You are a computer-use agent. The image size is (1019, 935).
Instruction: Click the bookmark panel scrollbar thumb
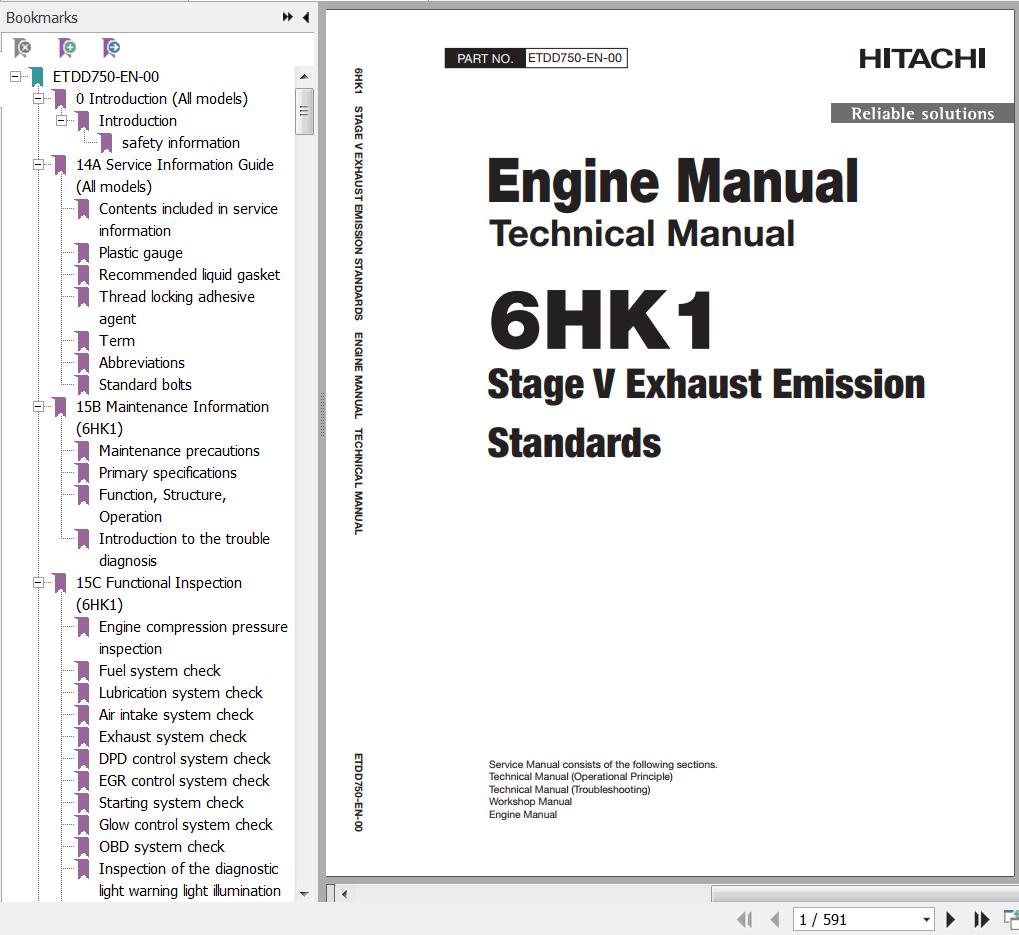(303, 111)
